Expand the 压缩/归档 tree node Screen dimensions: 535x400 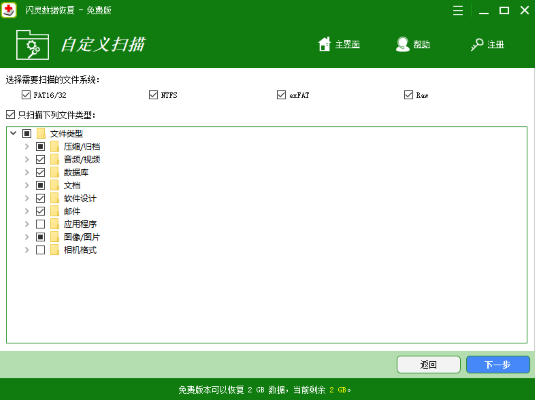click(27, 147)
